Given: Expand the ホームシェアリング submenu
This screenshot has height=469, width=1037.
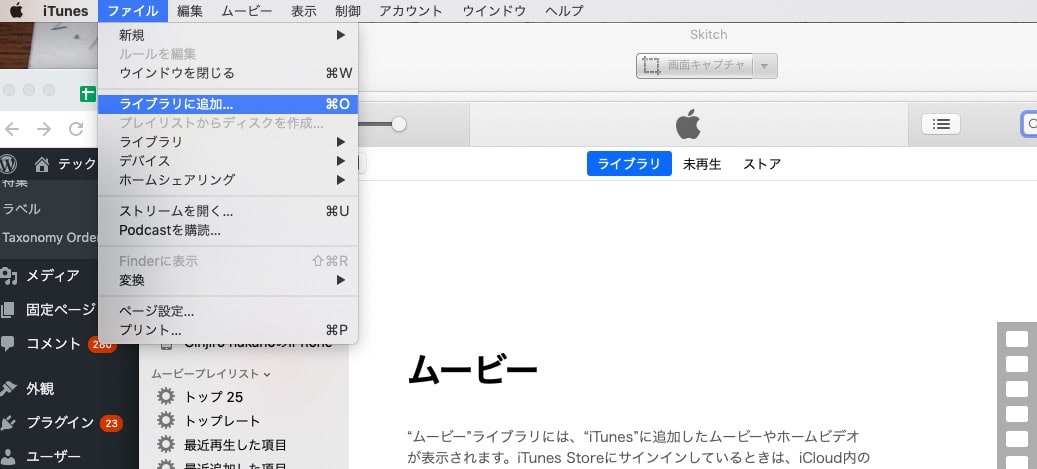Looking at the screenshot, I should click(x=228, y=179).
